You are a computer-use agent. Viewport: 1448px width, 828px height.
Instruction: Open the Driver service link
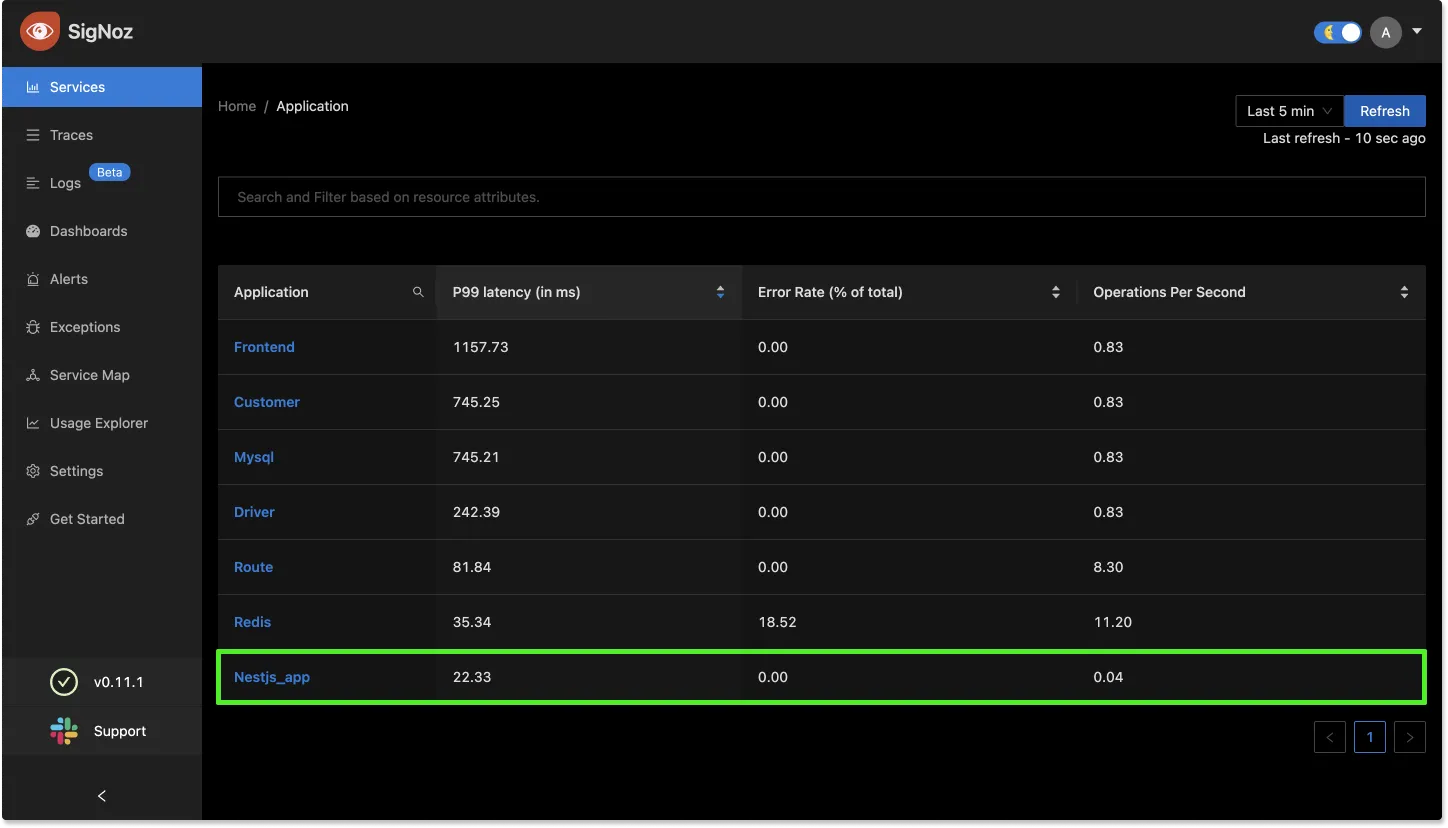tap(254, 512)
